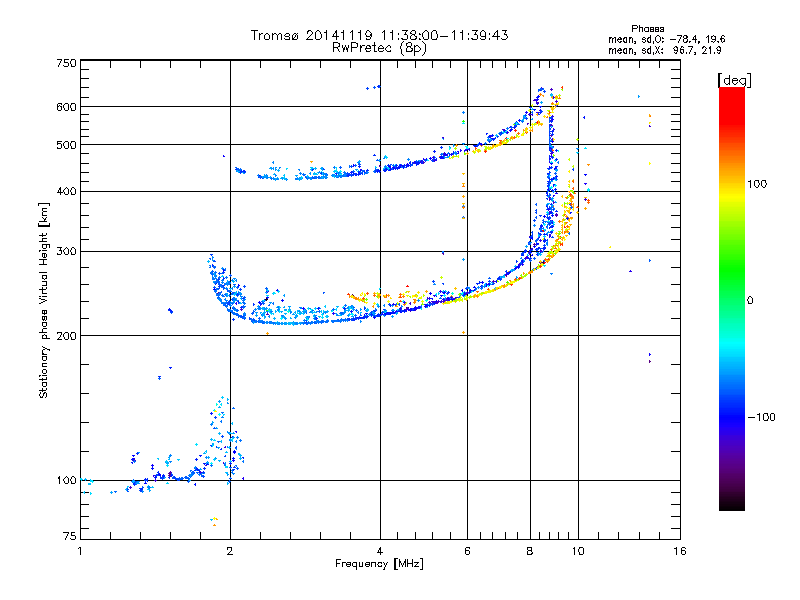Click the x-axis '16' tick label
The width and height of the screenshot is (800, 600).
680,551
